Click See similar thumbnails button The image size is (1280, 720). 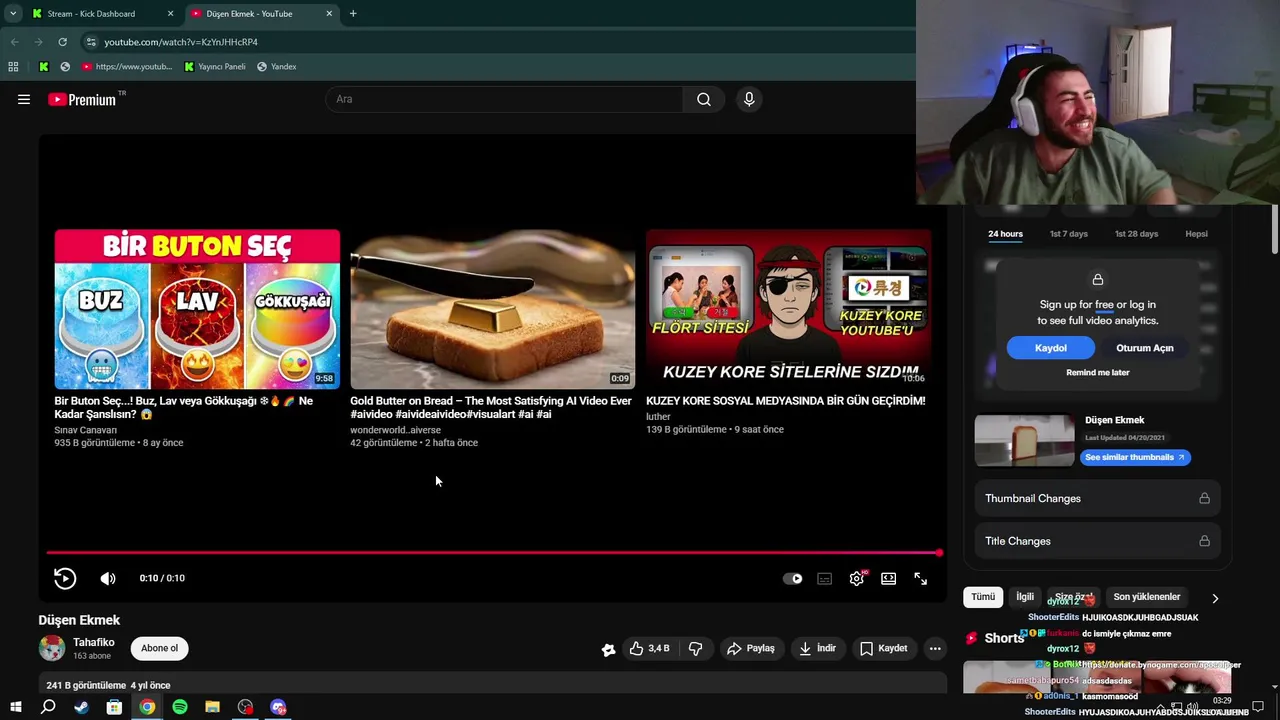[x=1135, y=457]
